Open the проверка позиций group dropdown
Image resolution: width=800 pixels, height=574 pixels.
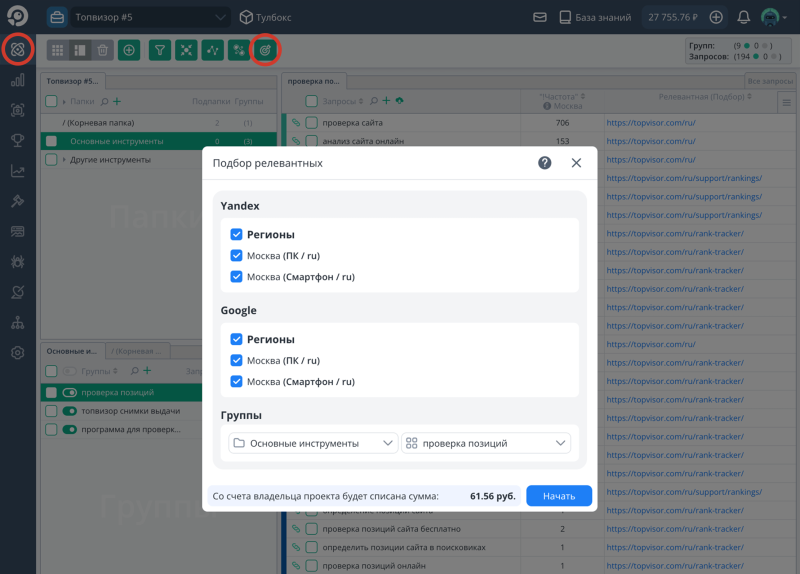point(486,443)
